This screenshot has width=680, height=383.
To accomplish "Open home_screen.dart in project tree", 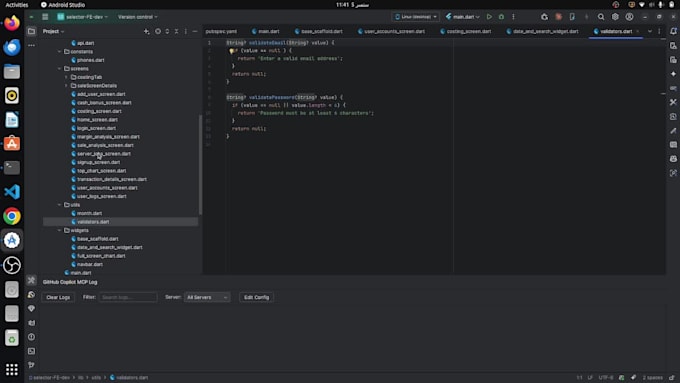I will tap(97, 120).
